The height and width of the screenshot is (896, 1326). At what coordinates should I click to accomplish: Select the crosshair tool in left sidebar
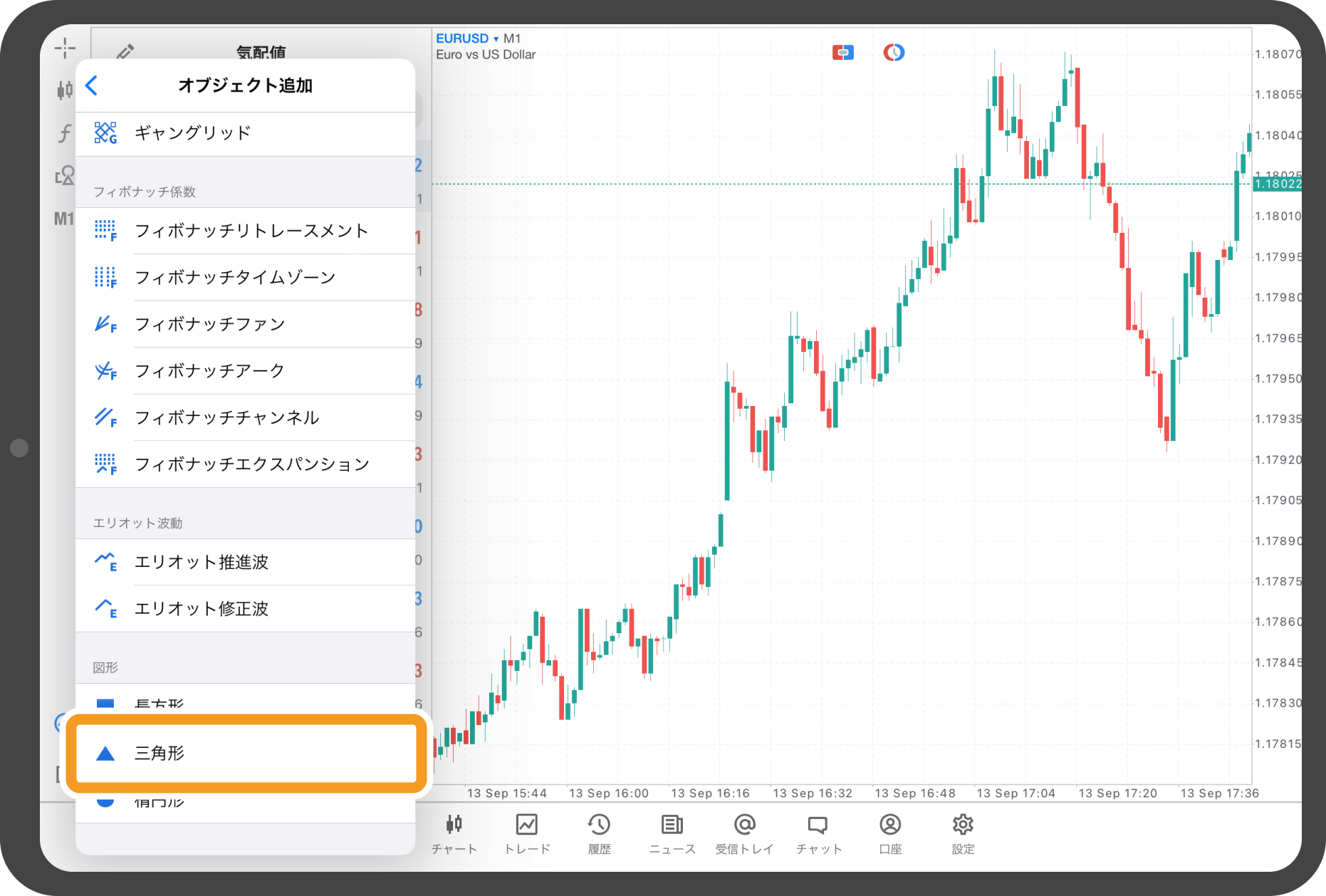coord(65,48)
